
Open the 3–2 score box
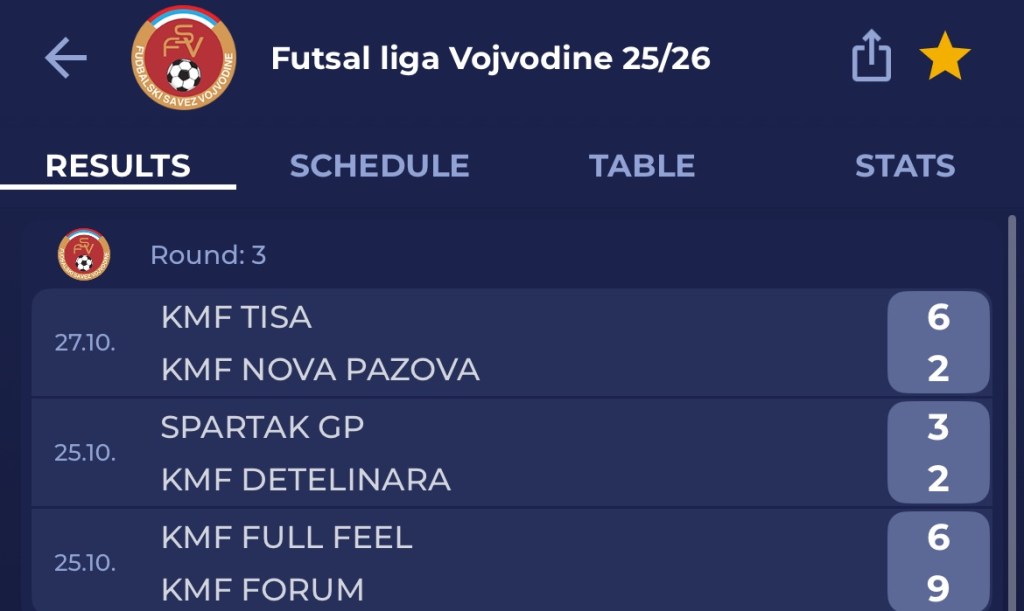click(937, 453)
